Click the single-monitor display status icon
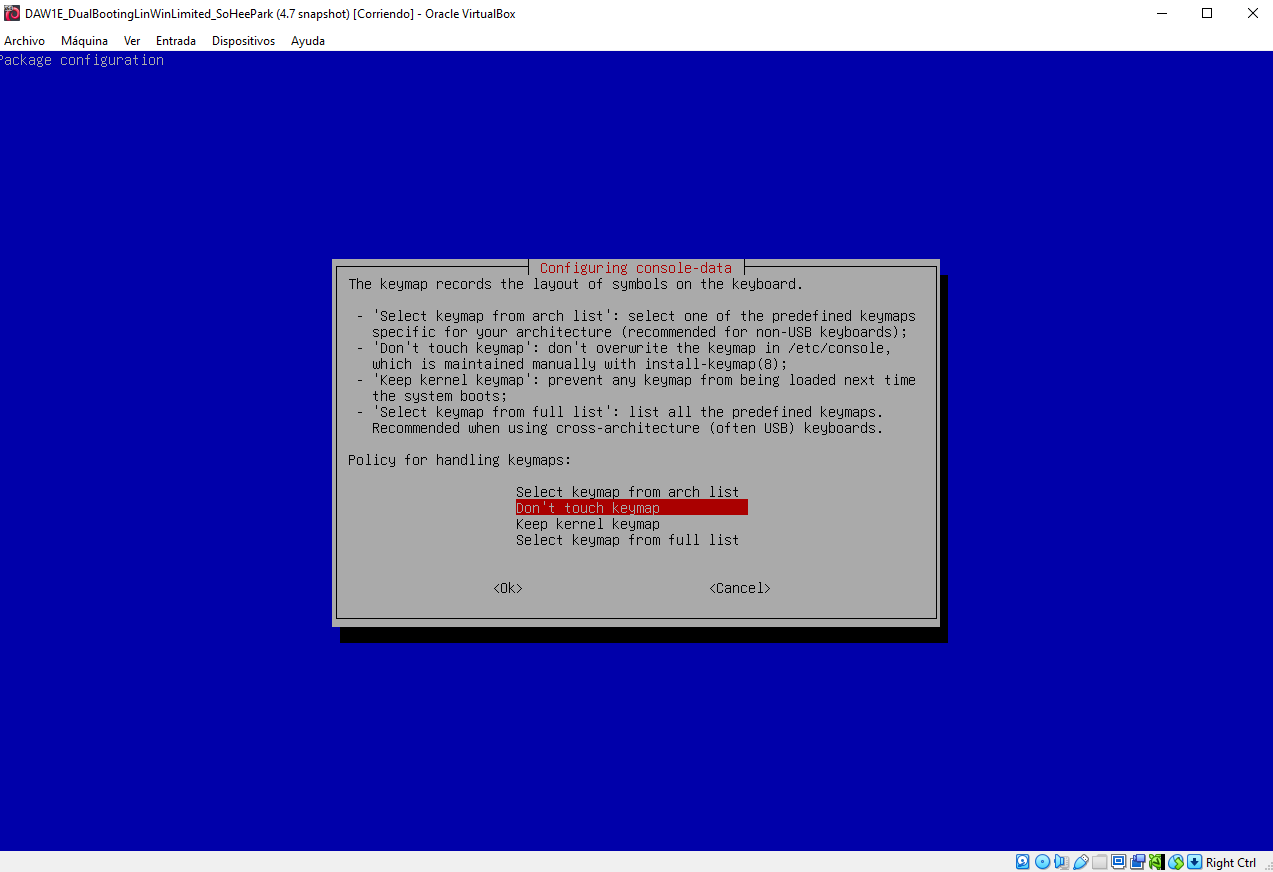Image resolution: width=1273 pixels, height=872 pixels. pyautogui.click(x=1118, y=862)
